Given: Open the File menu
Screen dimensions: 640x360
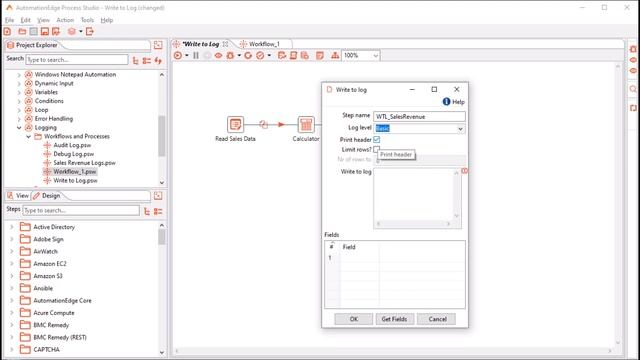Looking at the screenshot, I should (x=9, y=20).
